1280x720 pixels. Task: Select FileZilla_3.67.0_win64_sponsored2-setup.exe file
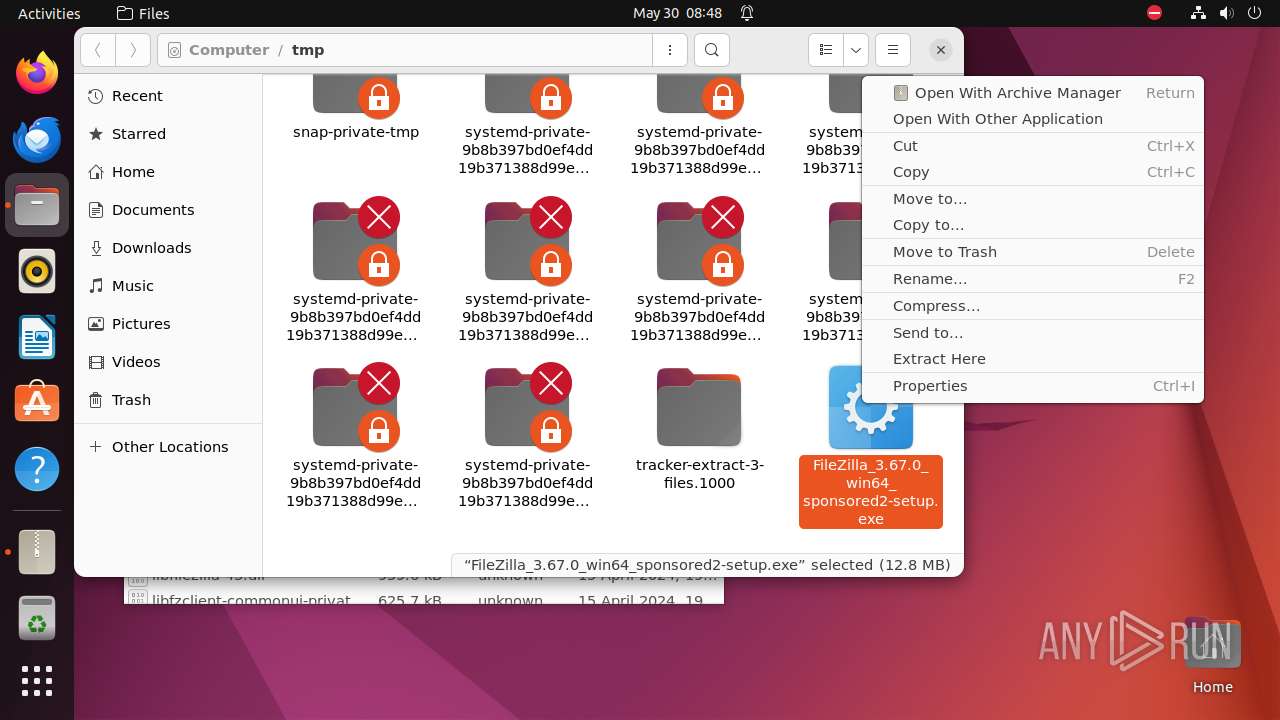coord(871,447)
